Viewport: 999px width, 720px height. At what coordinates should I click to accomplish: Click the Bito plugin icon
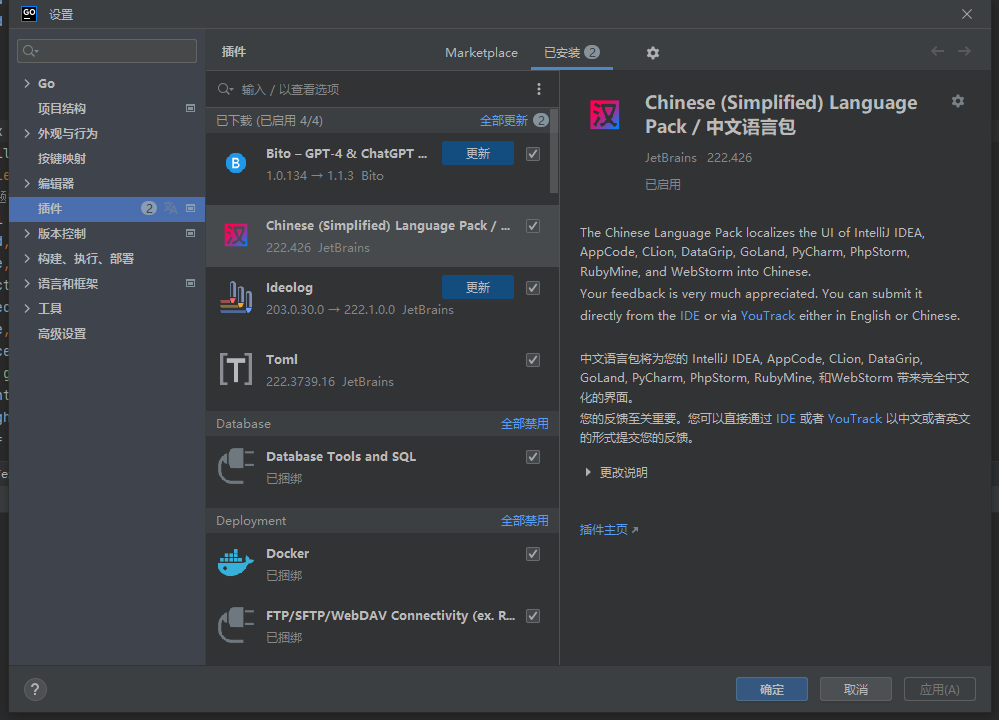235,162
